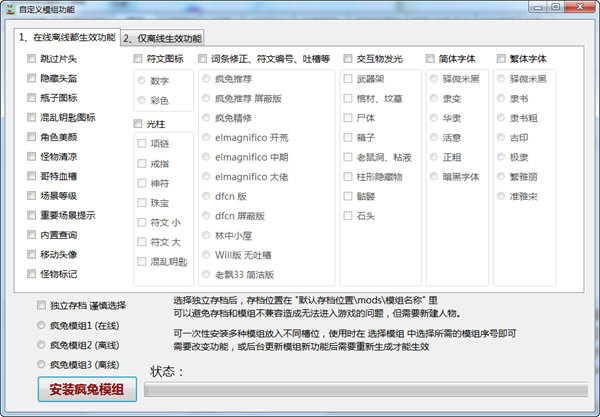Screen dimensions: 600x417
Task: Switch to tab 2、仅离线生效功能
Action: [x=162, y=38]
